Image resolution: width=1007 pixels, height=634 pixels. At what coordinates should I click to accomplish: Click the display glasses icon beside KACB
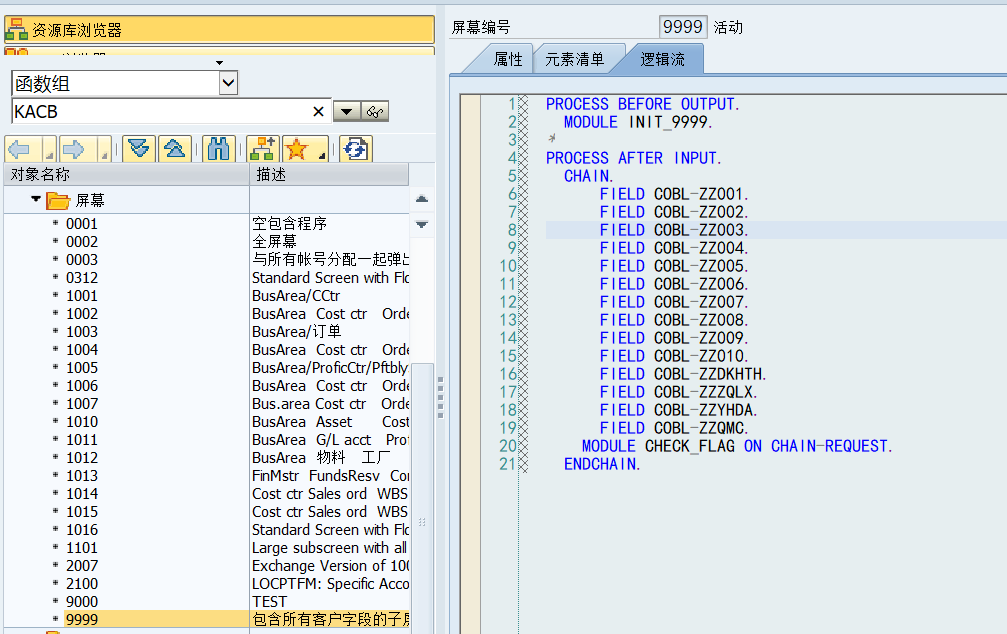pos(374,110)
